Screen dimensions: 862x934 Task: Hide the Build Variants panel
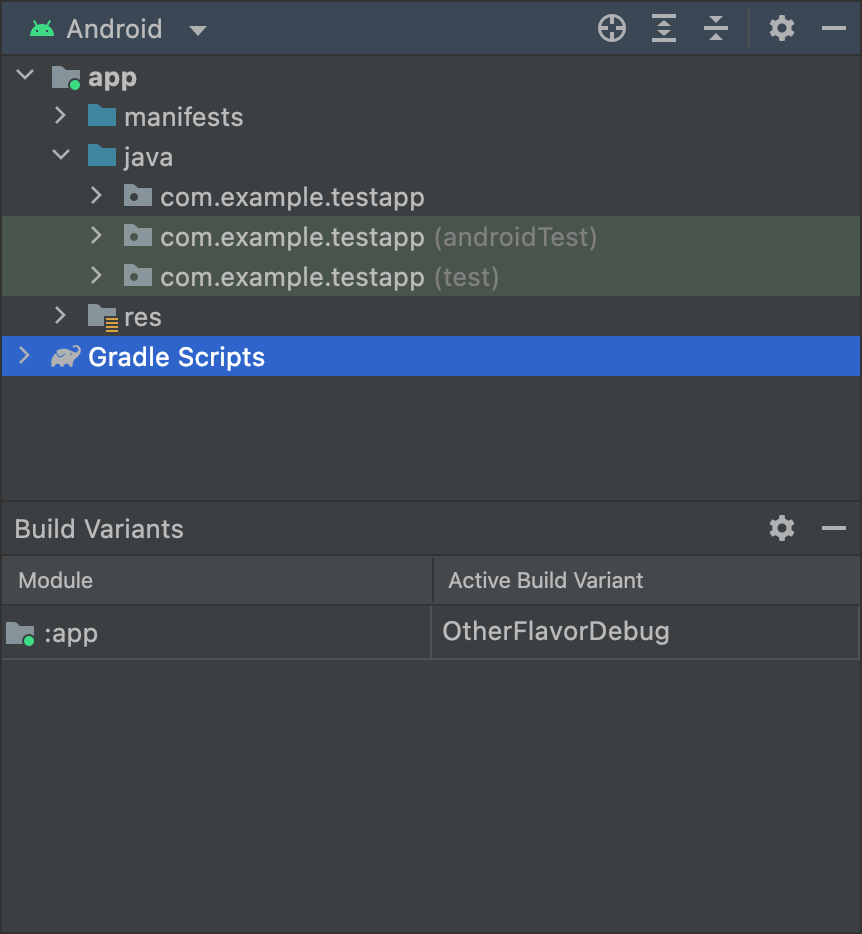[834, 529]
